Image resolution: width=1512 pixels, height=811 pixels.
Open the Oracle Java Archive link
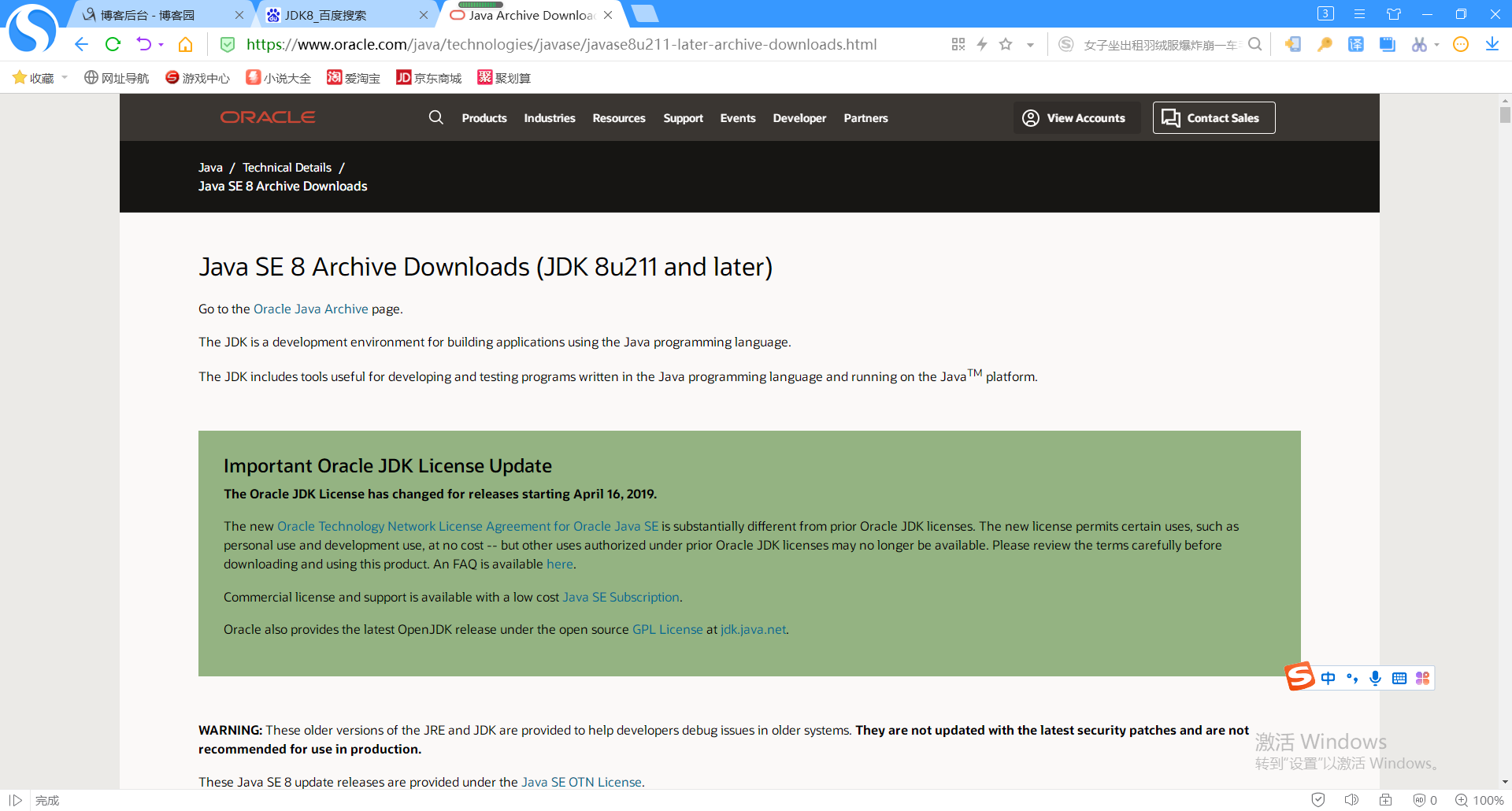tap(311, 309)
